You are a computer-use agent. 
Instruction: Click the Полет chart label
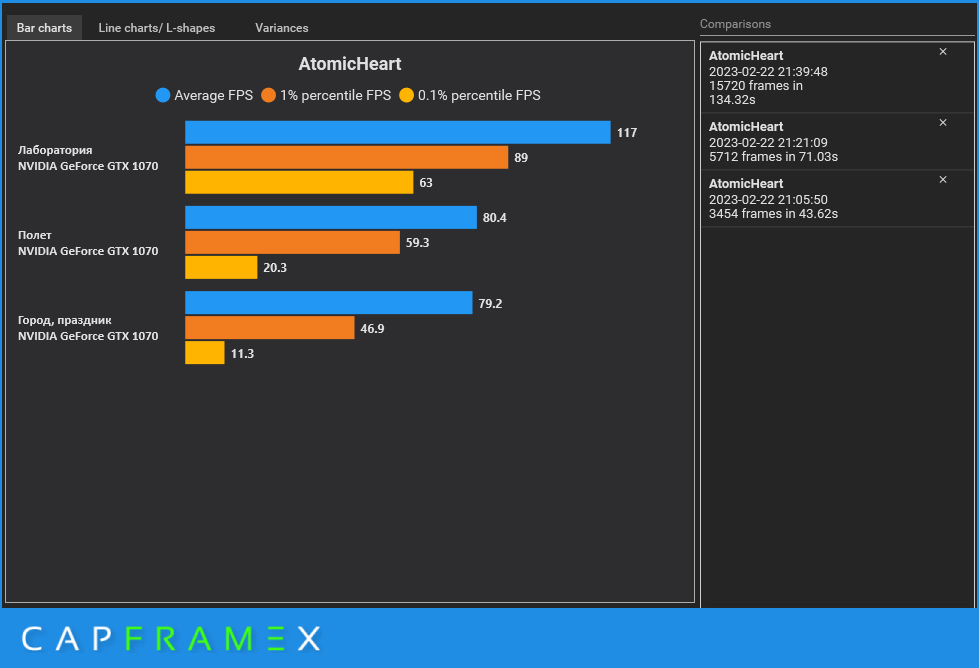(x=34, y=235)
